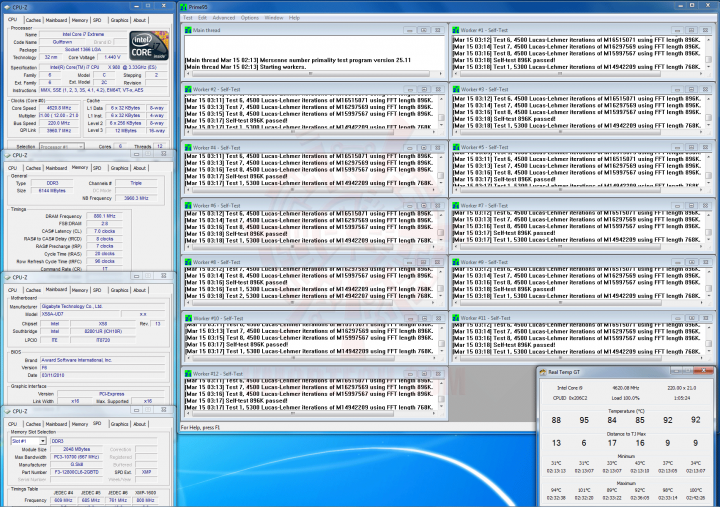Click title icon of CPU-Z Mainboard window
The width and height of the screenshot is (720, 507).
[x=8, y=277]
